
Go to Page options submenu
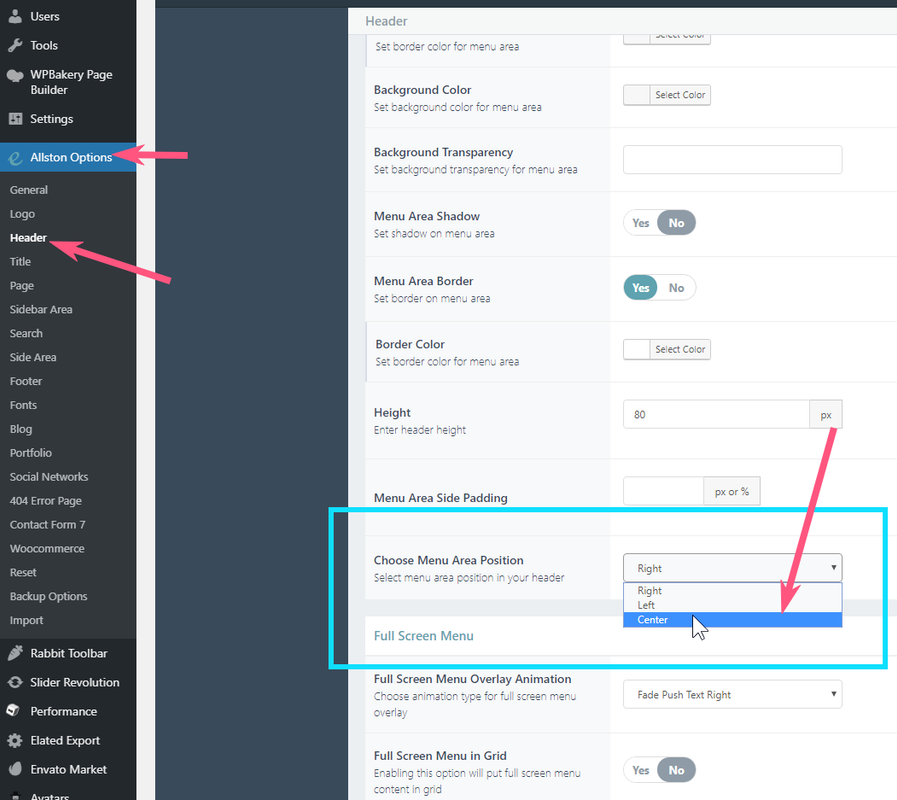(22, 286)
